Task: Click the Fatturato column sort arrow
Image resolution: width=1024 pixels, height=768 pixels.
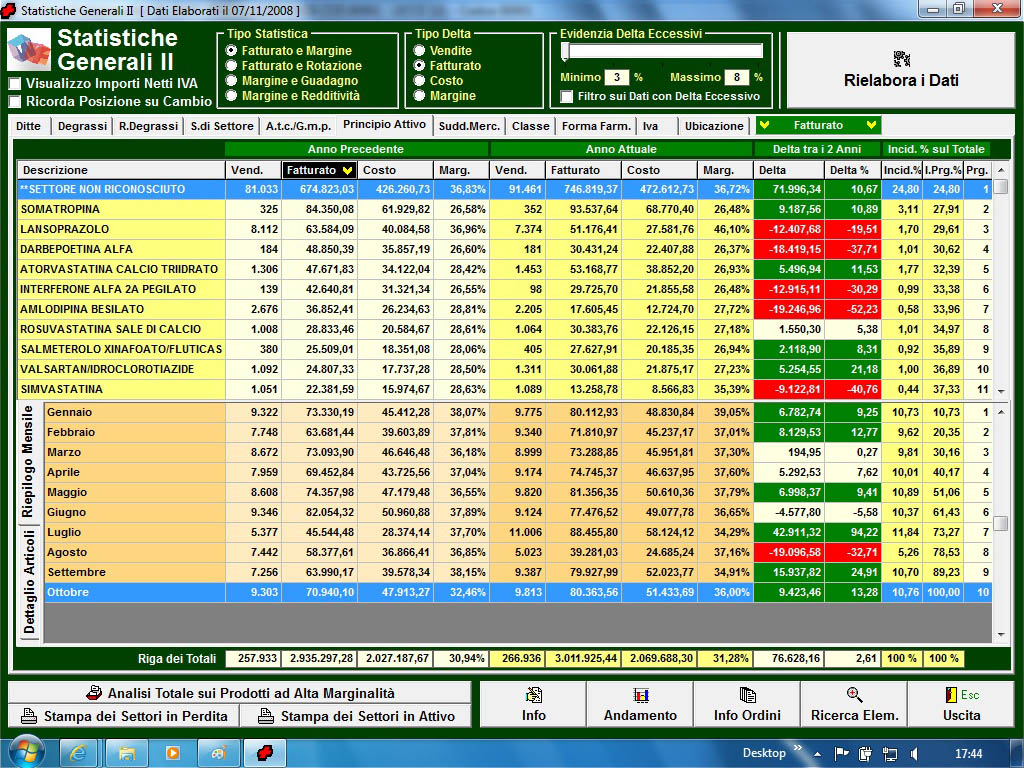Action: [x=347, y=170]
